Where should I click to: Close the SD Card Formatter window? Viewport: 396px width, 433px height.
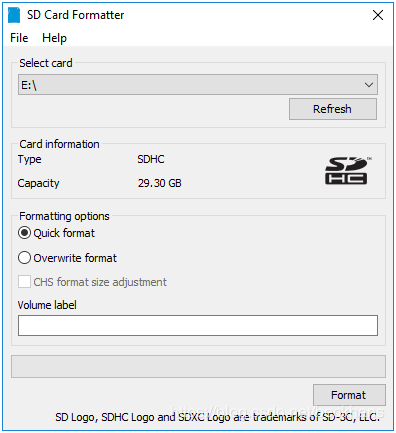click(378, 15)
